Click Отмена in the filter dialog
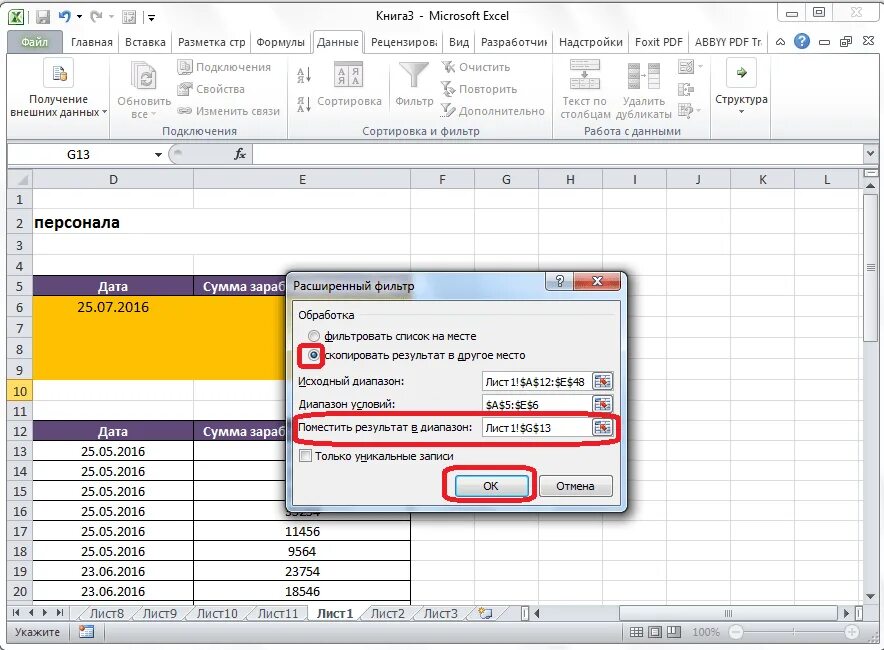 pyautogui.click(x=575, y=485)
